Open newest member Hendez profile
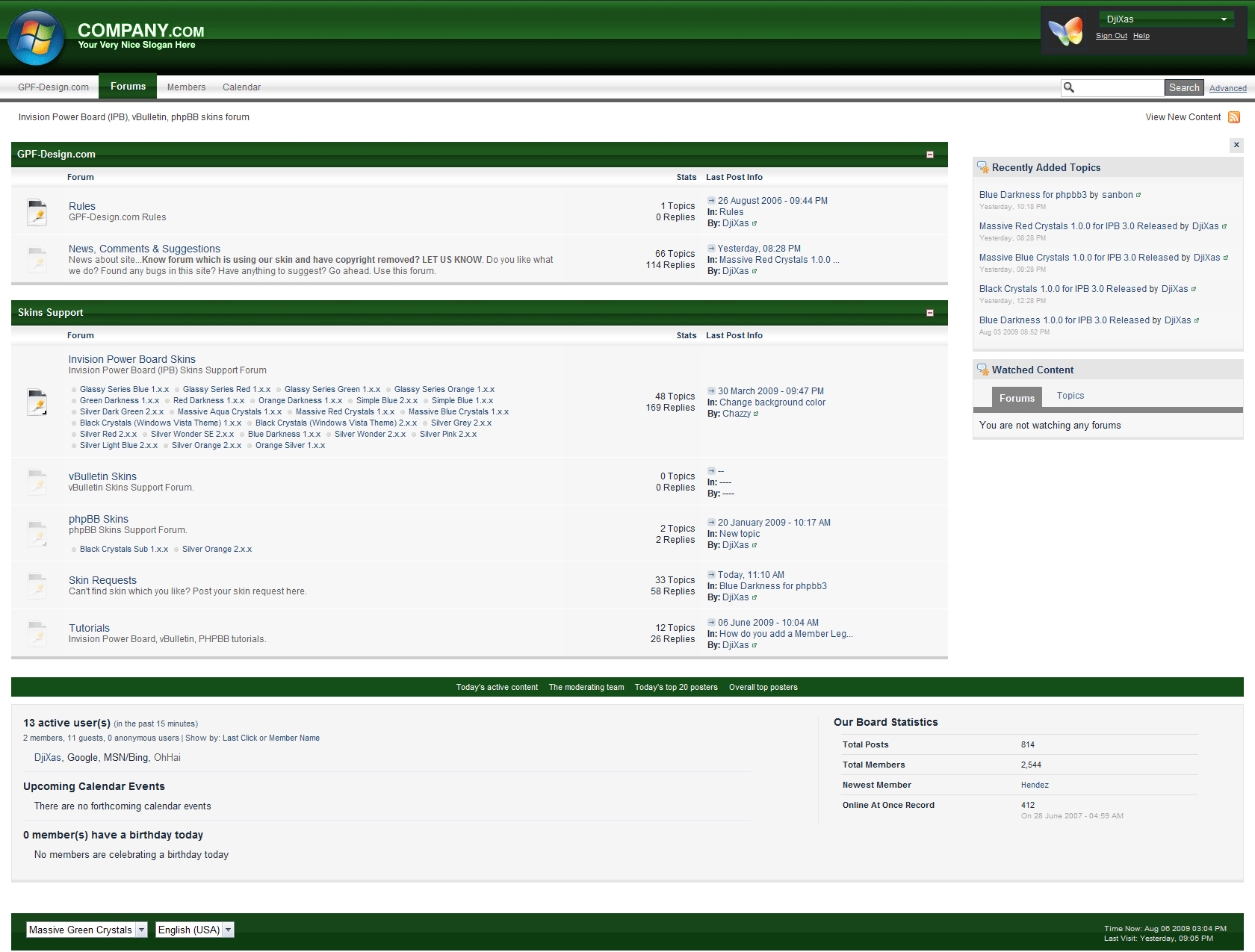The height and width of the screenshot is (952, 1255). coord(1035,785)
